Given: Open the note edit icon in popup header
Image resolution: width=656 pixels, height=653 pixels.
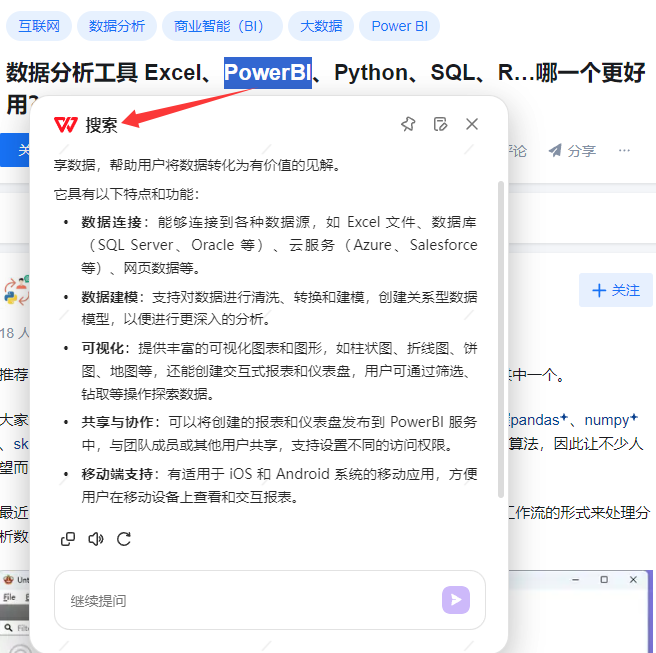Looking at the screenshot, I should click(440, 124).
